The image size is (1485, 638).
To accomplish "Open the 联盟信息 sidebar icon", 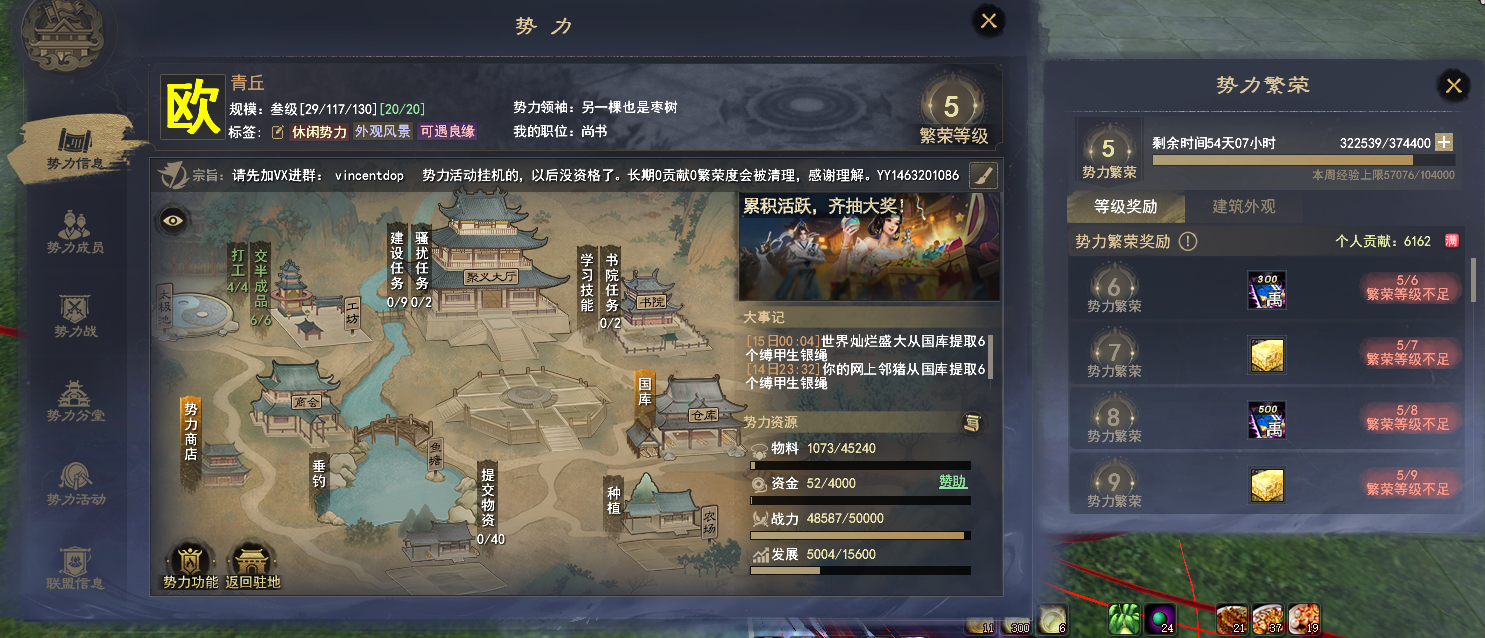I will (76, 567).
